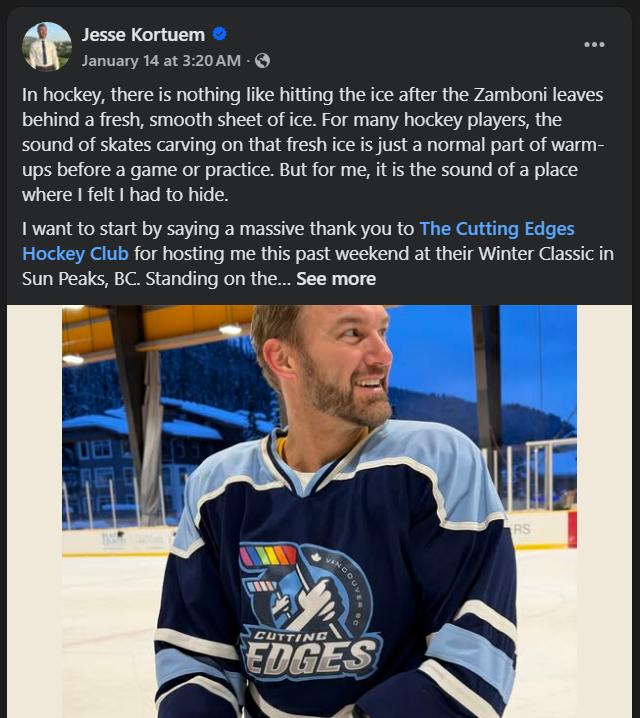Click the blue verified badge
This screenshot has width=640, height=718.
220,35
